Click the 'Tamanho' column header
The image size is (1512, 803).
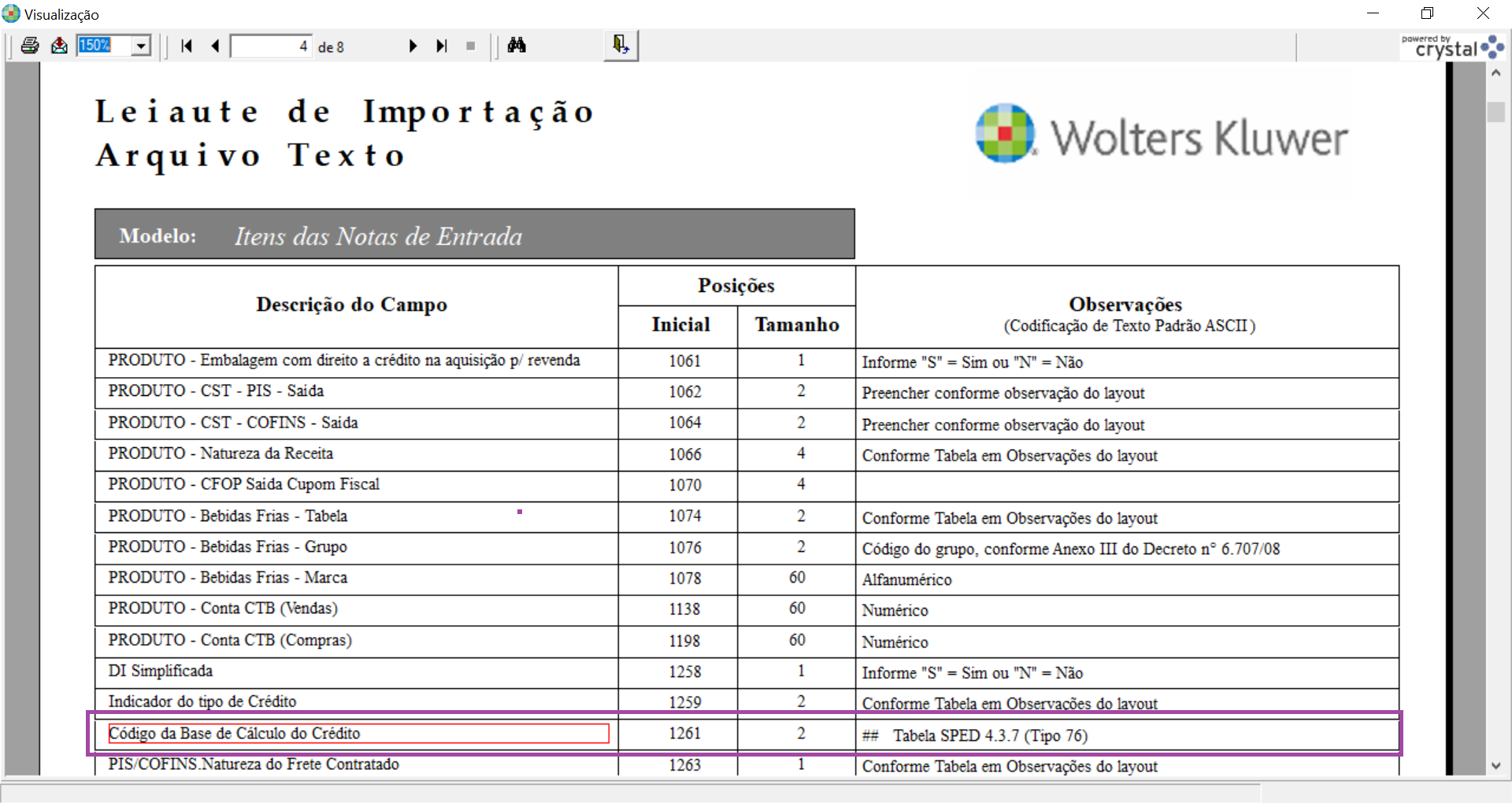(797, 324)
